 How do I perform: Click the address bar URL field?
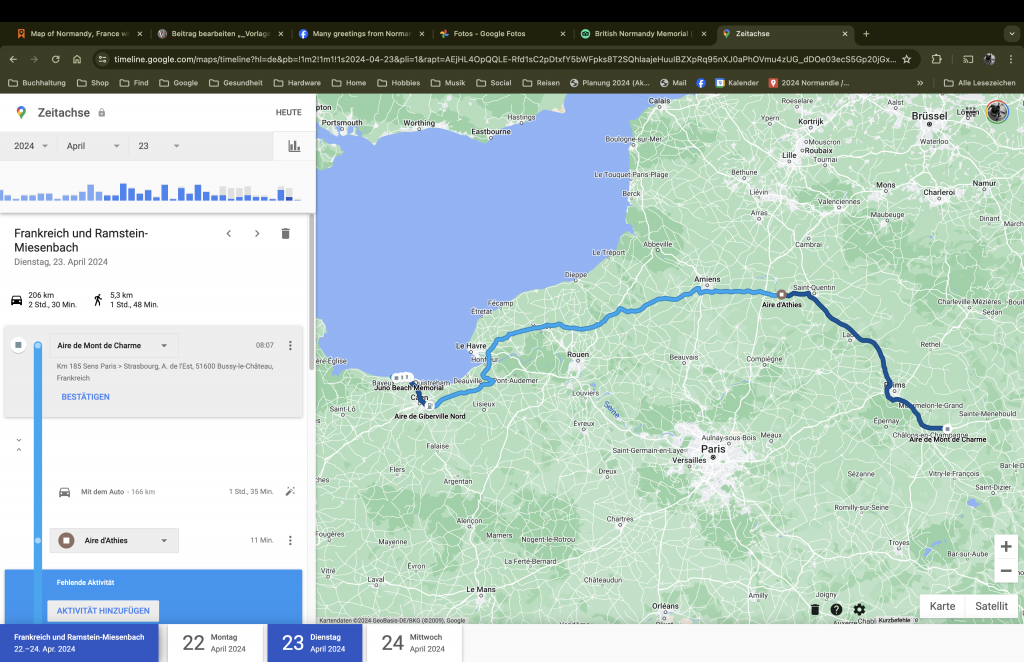[504, 59]
